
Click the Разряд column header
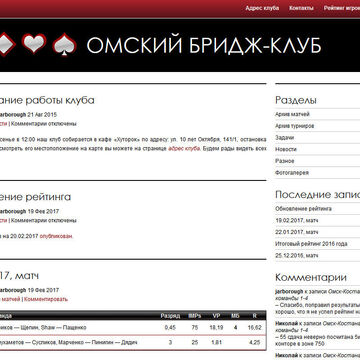tap(170, 316)
